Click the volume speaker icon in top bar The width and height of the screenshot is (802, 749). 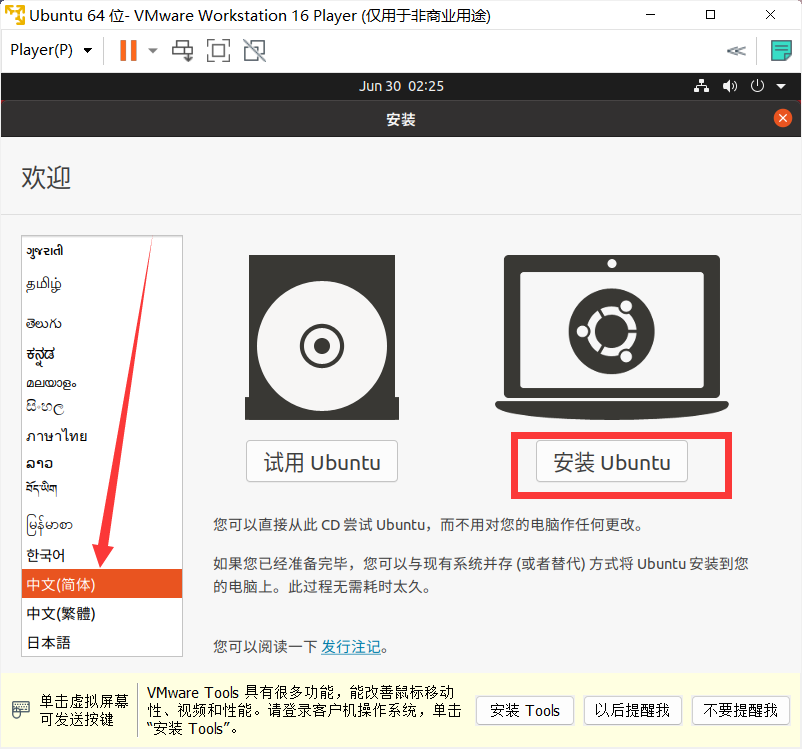pyautogui.click(x=730, y=86)
